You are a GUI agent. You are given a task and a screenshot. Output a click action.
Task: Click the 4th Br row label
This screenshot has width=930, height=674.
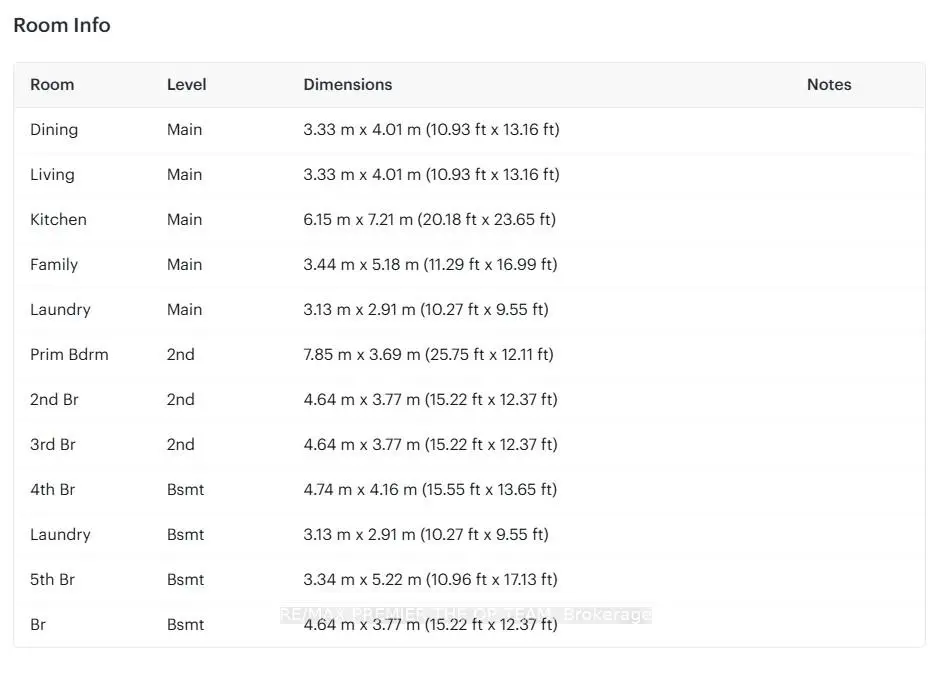pyautogui.click(x=53, y=490)
